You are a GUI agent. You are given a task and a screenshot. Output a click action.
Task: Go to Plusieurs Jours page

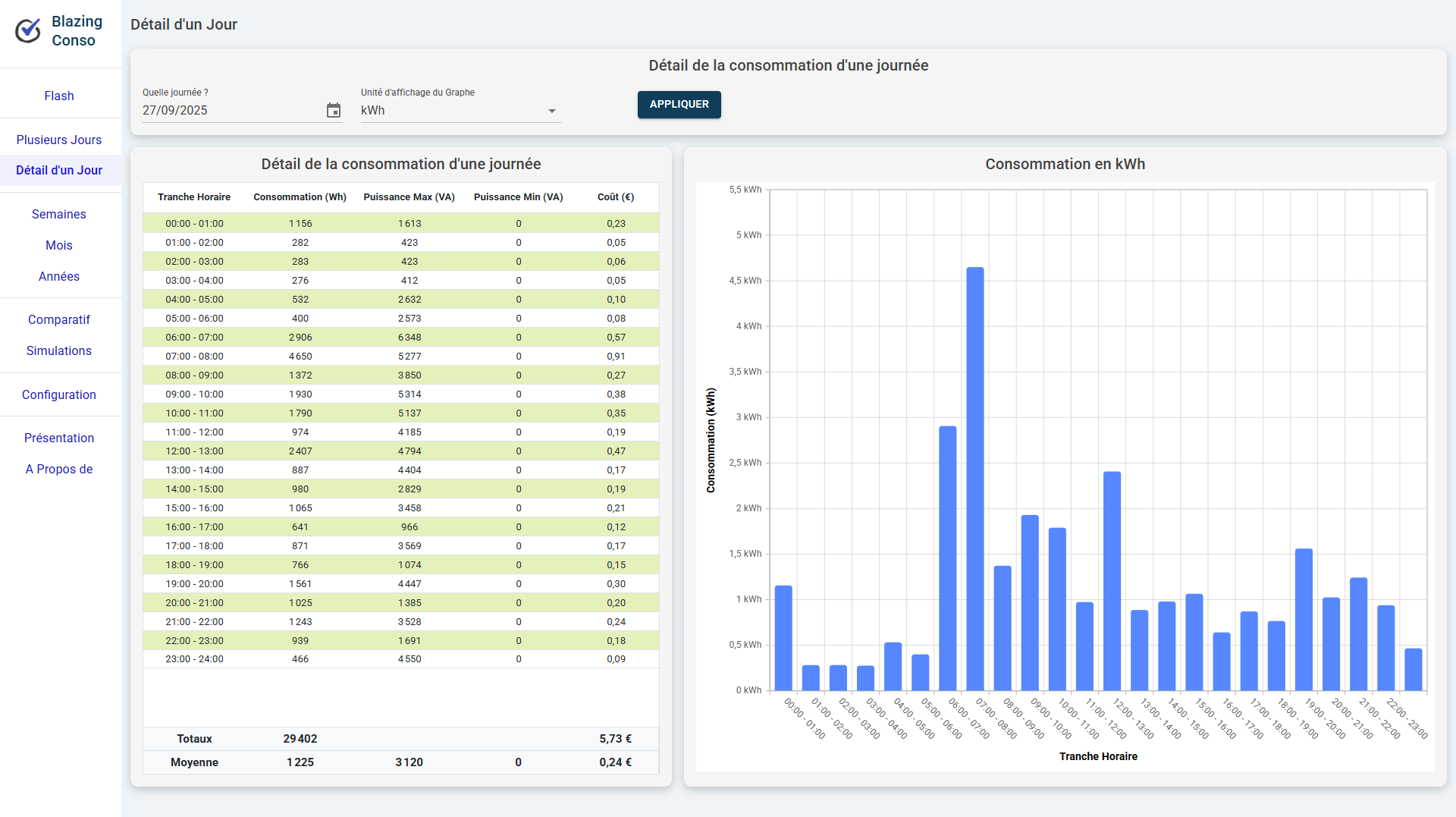coord(59,140)
